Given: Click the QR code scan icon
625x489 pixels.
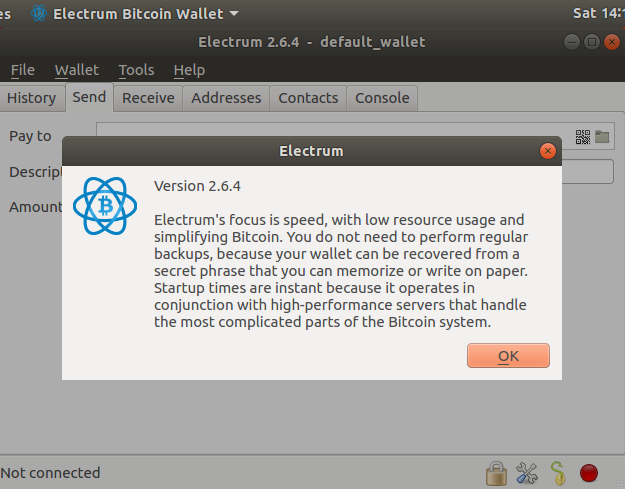Looking at the screenshot, I should 583,137.
